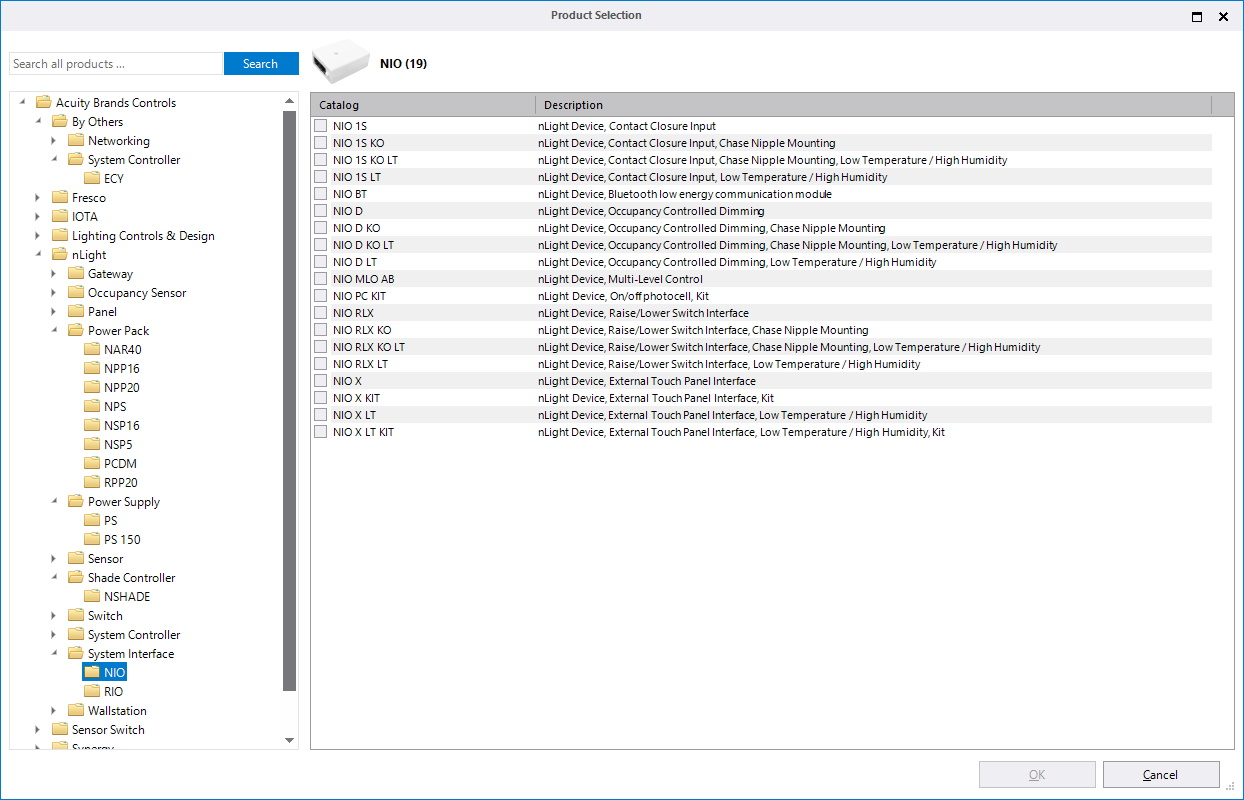Select the NIO X KIT catalog entry
The height and width of the screenshot is (800, 1244).
(x=357, y=398)
